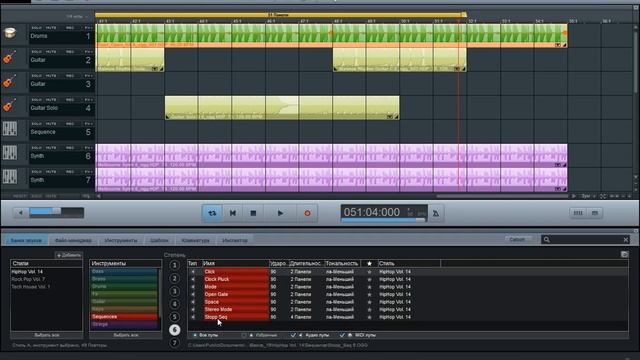Viewport: 640px width, 360px height.
Task: Open FX dropdown on Guitar track 3
Action: (89, 76)
